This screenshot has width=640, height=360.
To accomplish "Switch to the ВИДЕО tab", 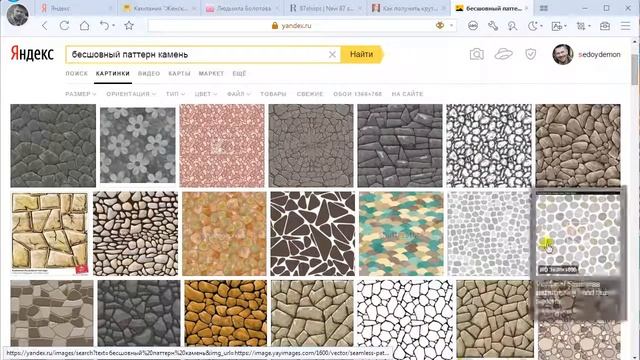I will [x=149, y=73].
